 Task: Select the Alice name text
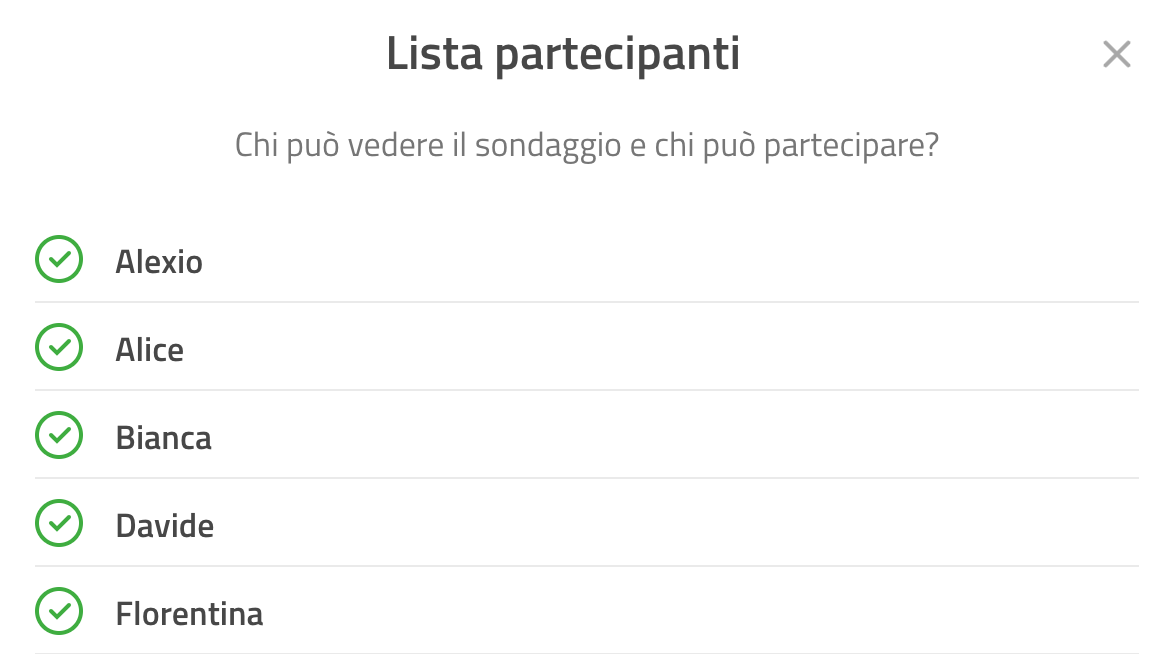[149, 350]
